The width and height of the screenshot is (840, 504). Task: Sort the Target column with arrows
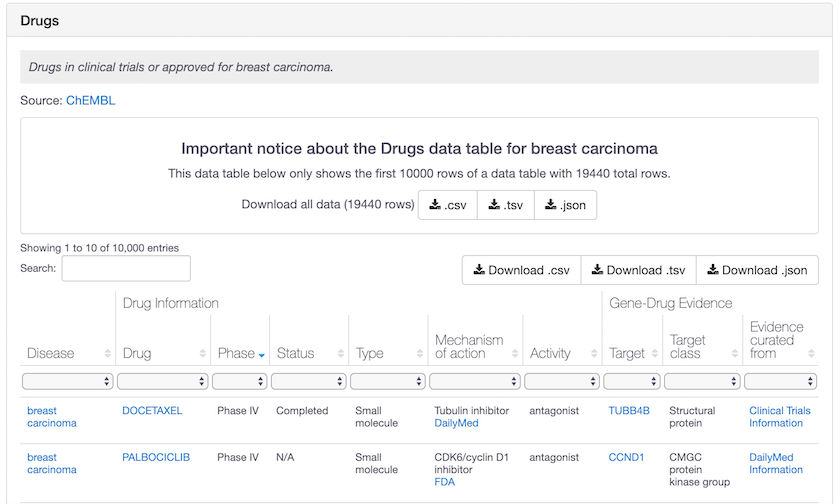pyautogui.click(x=654, y=354)
